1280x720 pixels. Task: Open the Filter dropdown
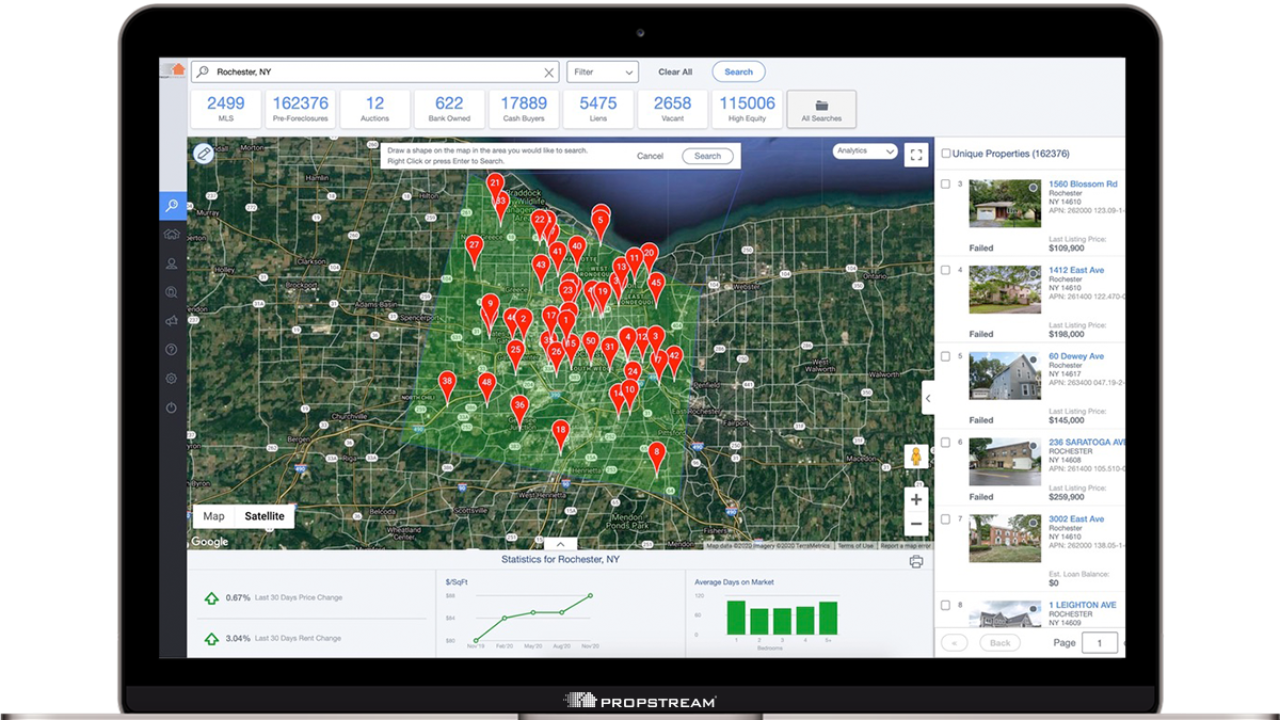click(x=603, y=72)
